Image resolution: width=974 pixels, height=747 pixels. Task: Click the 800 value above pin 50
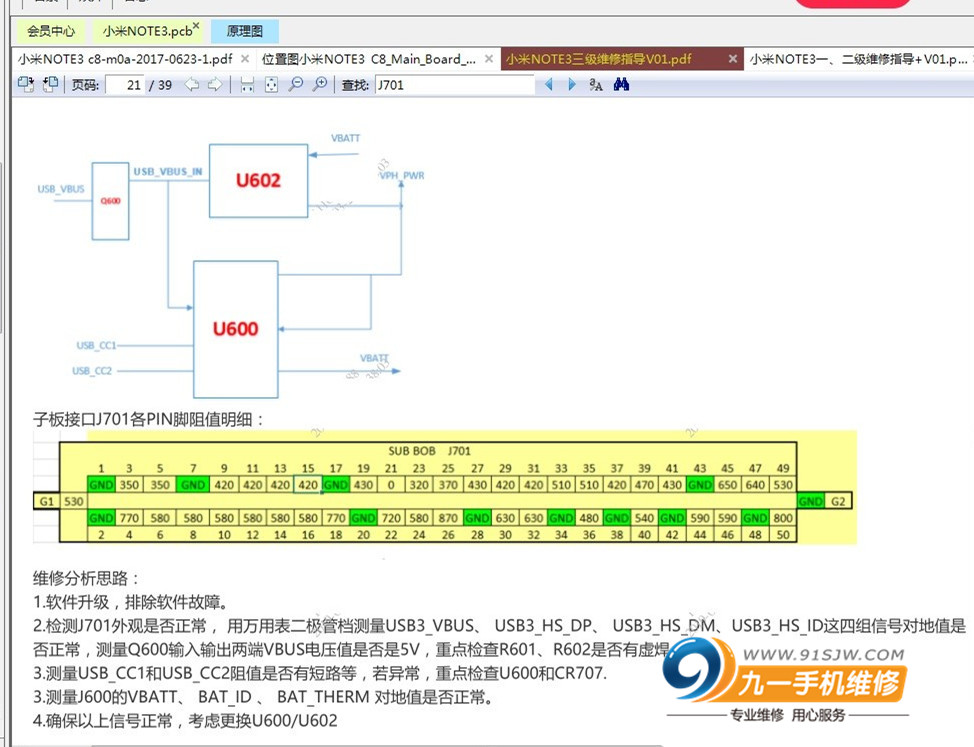click(783, 518)
